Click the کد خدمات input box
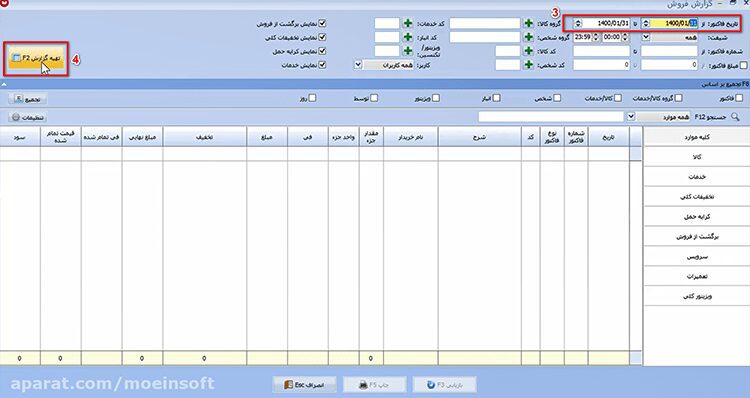The width and height of the screenshot is (750, 398). 387,23
